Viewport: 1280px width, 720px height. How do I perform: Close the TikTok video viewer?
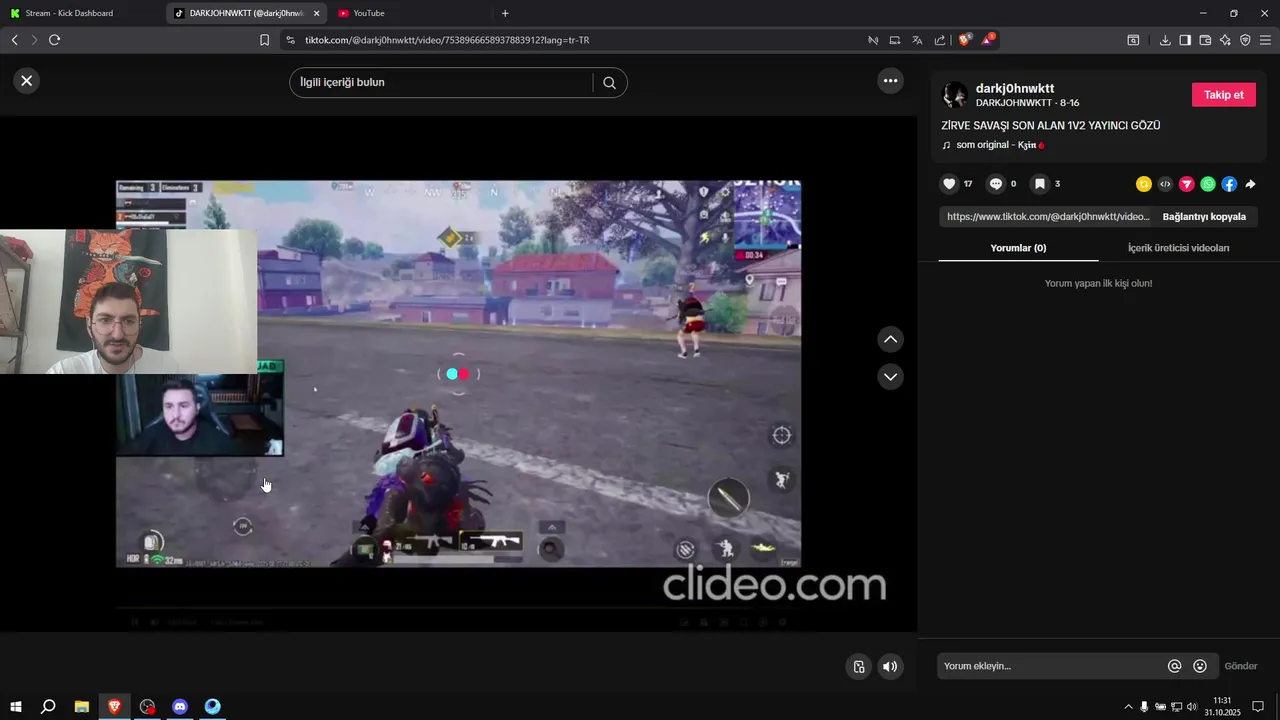[x=27, y=81]
